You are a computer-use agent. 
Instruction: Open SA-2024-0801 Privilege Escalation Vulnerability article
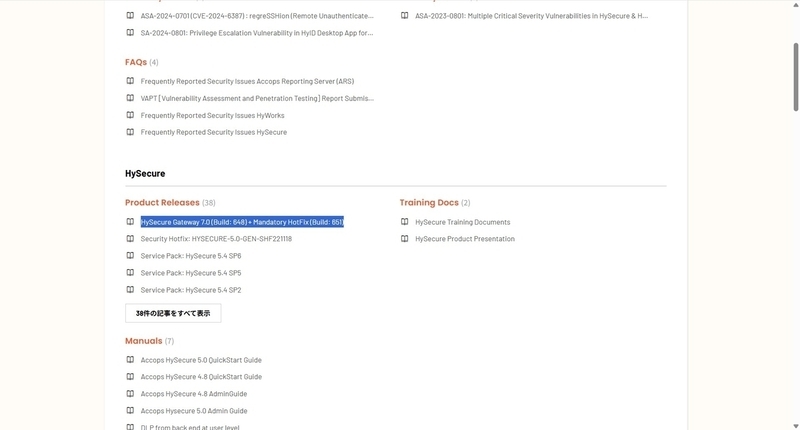pyautogui.click(x=257, y=33)
